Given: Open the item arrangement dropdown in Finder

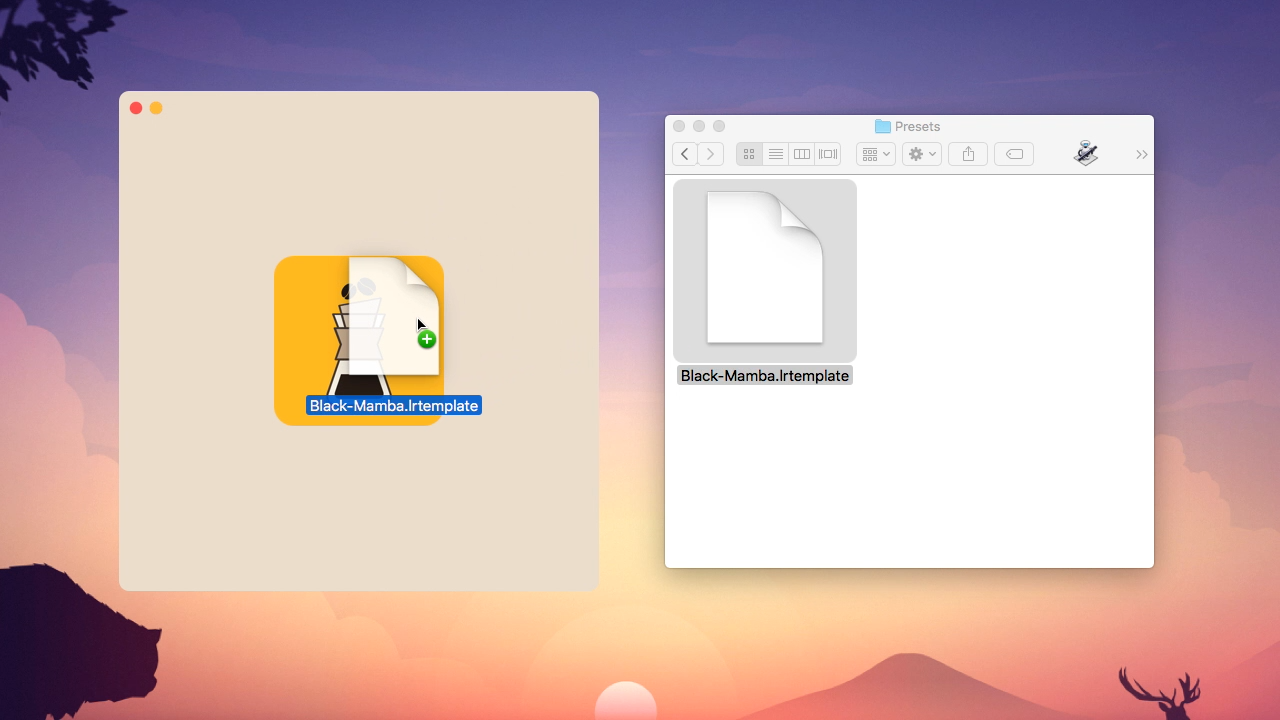Looking at the screenshot, I should 876,154.
